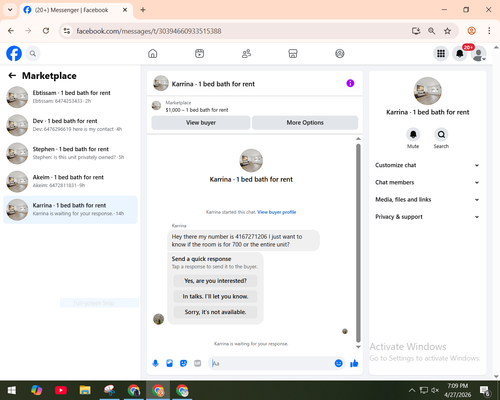Open a new browser tab
Screen dimensions: 500x400
pyautogui.click(x=143, y=10)
